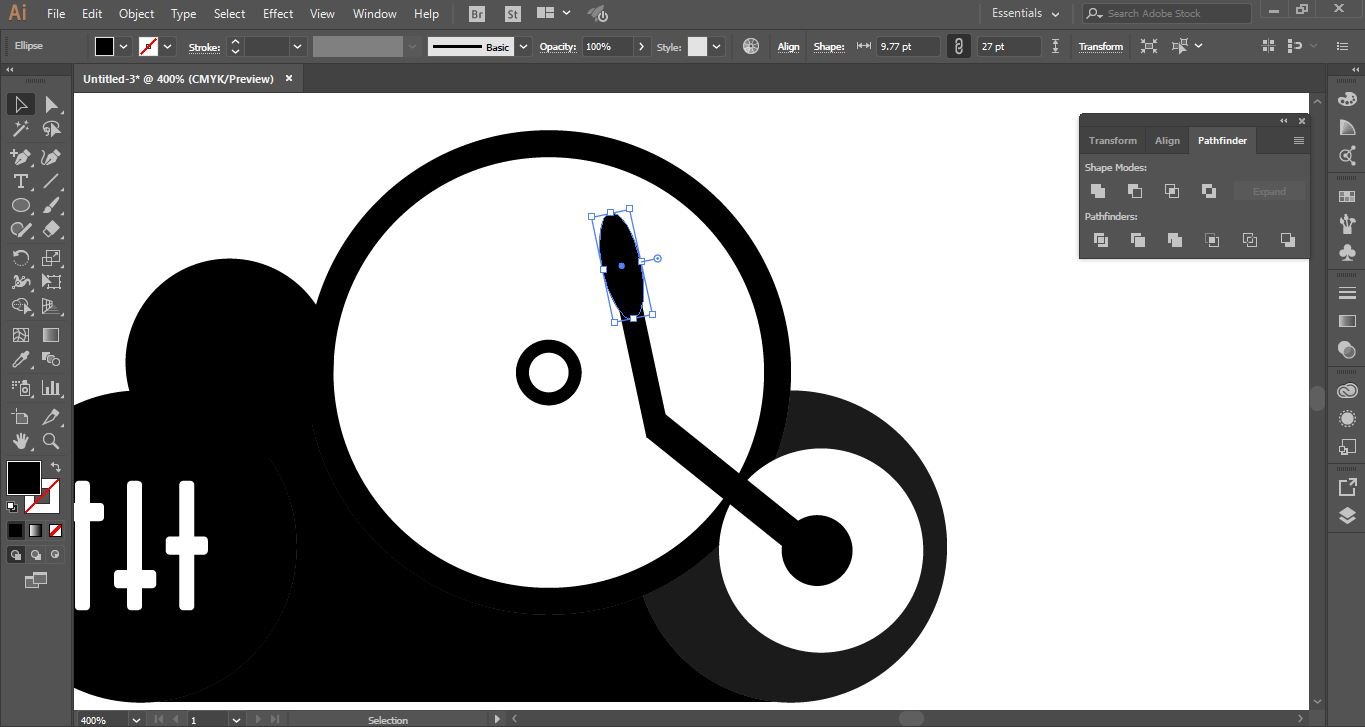The image size is (1365, 727).
Task: Select the Free Transform tool
Action: click(51, 282)
